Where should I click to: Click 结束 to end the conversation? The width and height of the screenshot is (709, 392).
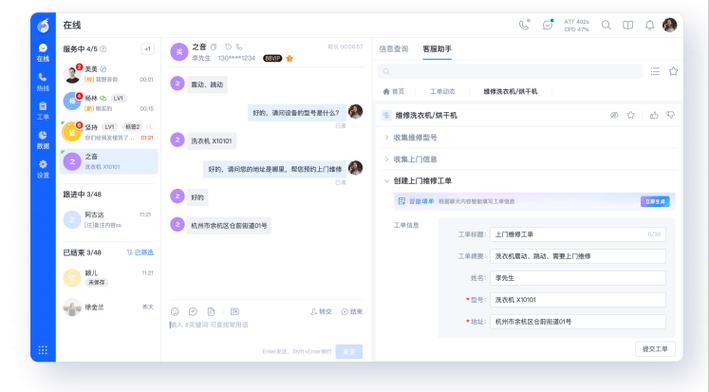(352, 312)
